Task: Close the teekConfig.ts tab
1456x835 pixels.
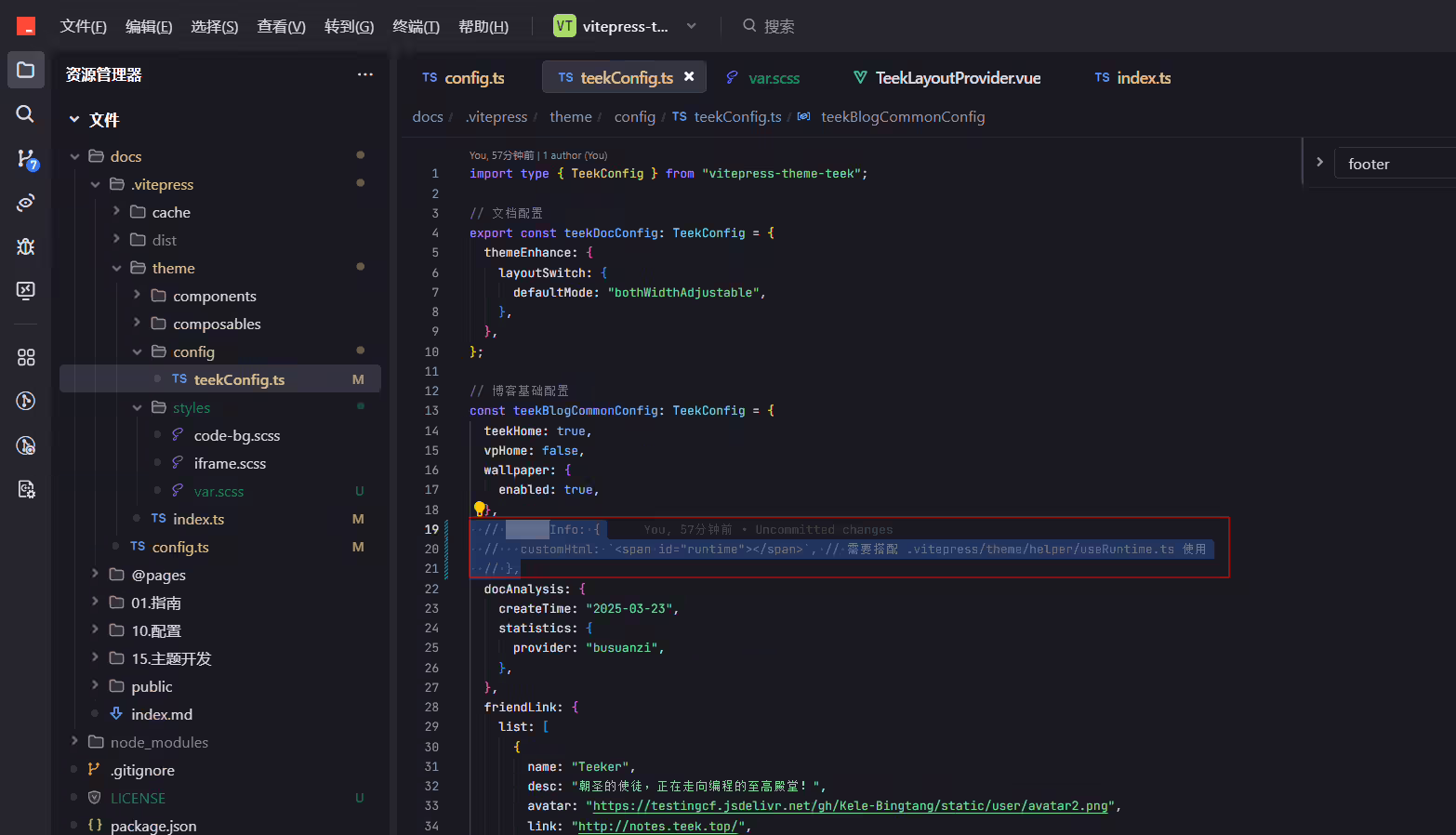Action: (689, 77)
